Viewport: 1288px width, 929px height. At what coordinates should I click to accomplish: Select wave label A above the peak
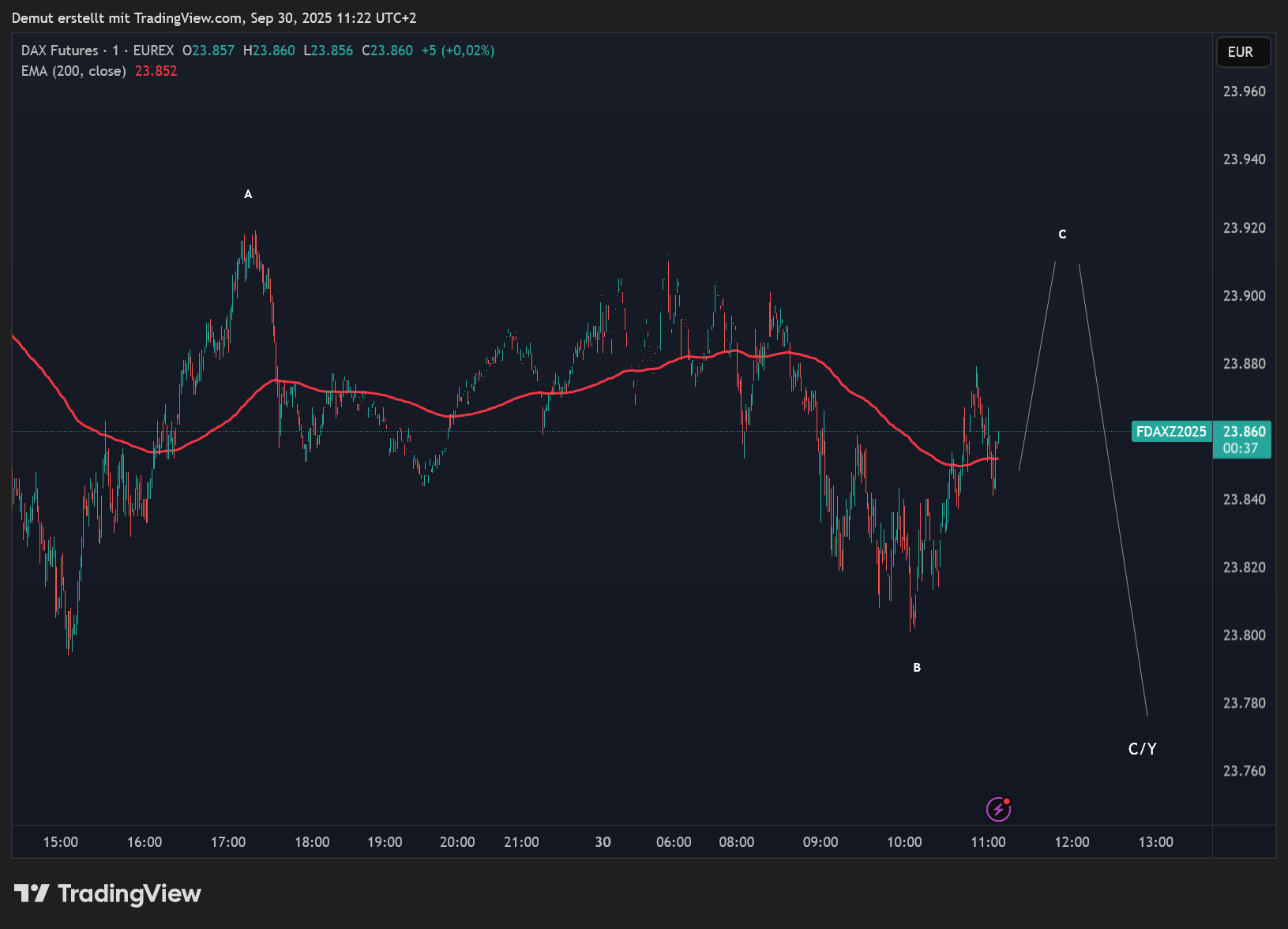point(248,194)
